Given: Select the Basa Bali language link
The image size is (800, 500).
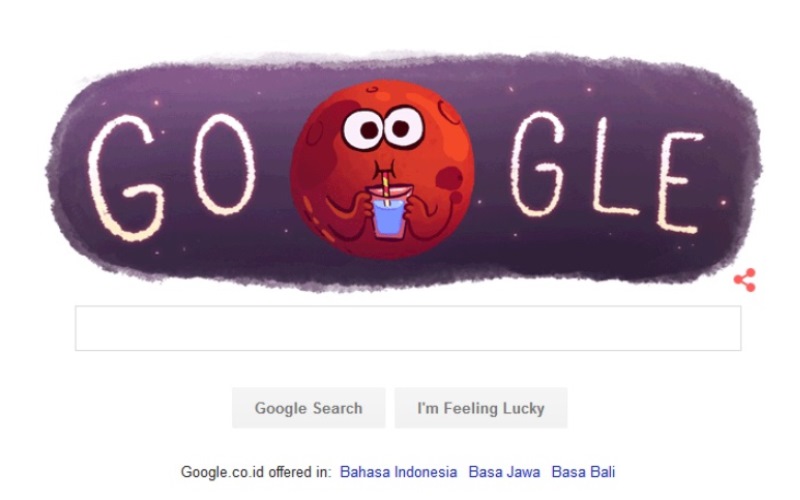Looking at the screenshot, I should click(x=583, y=472).
